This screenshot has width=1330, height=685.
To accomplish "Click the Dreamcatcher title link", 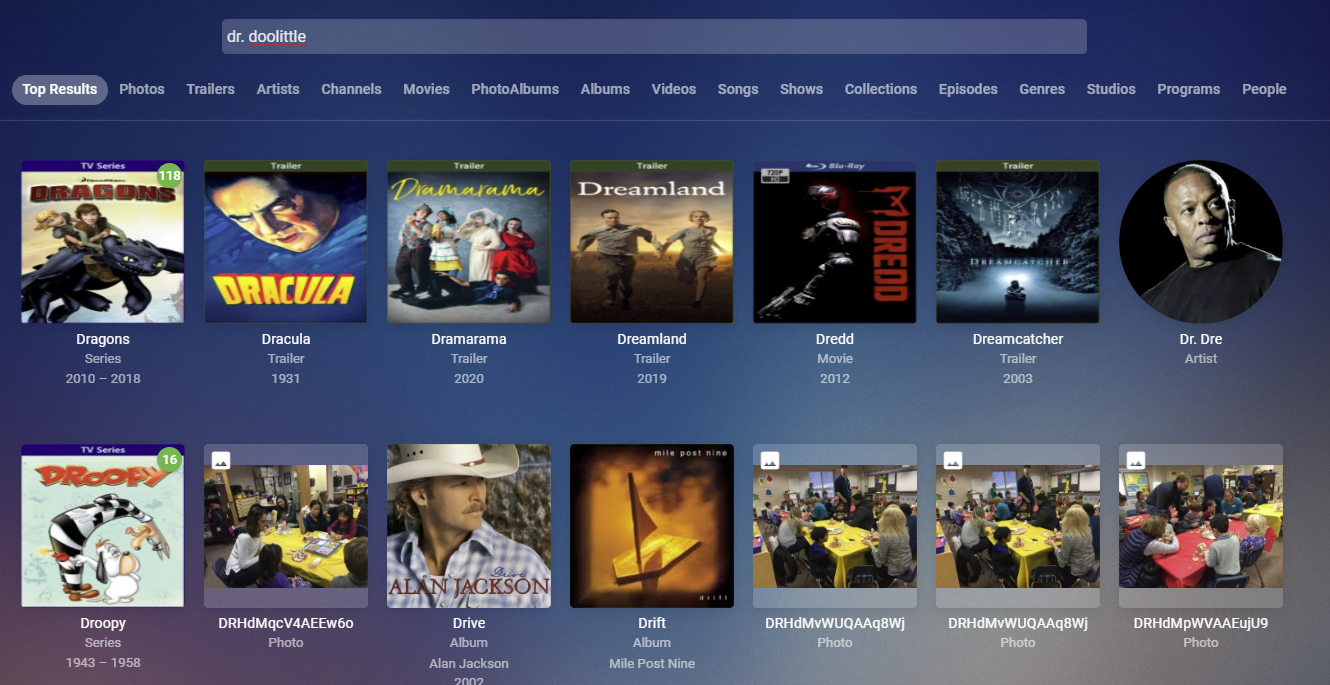I will (x=1018, y=339).
